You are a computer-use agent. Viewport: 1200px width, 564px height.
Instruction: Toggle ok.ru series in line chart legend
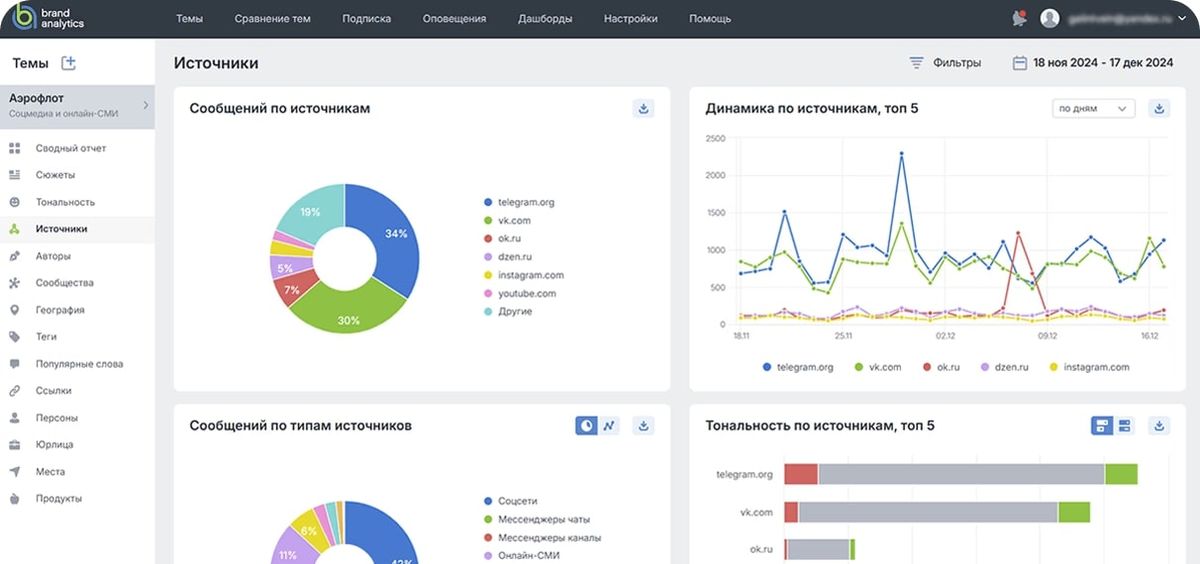(939, 367)
